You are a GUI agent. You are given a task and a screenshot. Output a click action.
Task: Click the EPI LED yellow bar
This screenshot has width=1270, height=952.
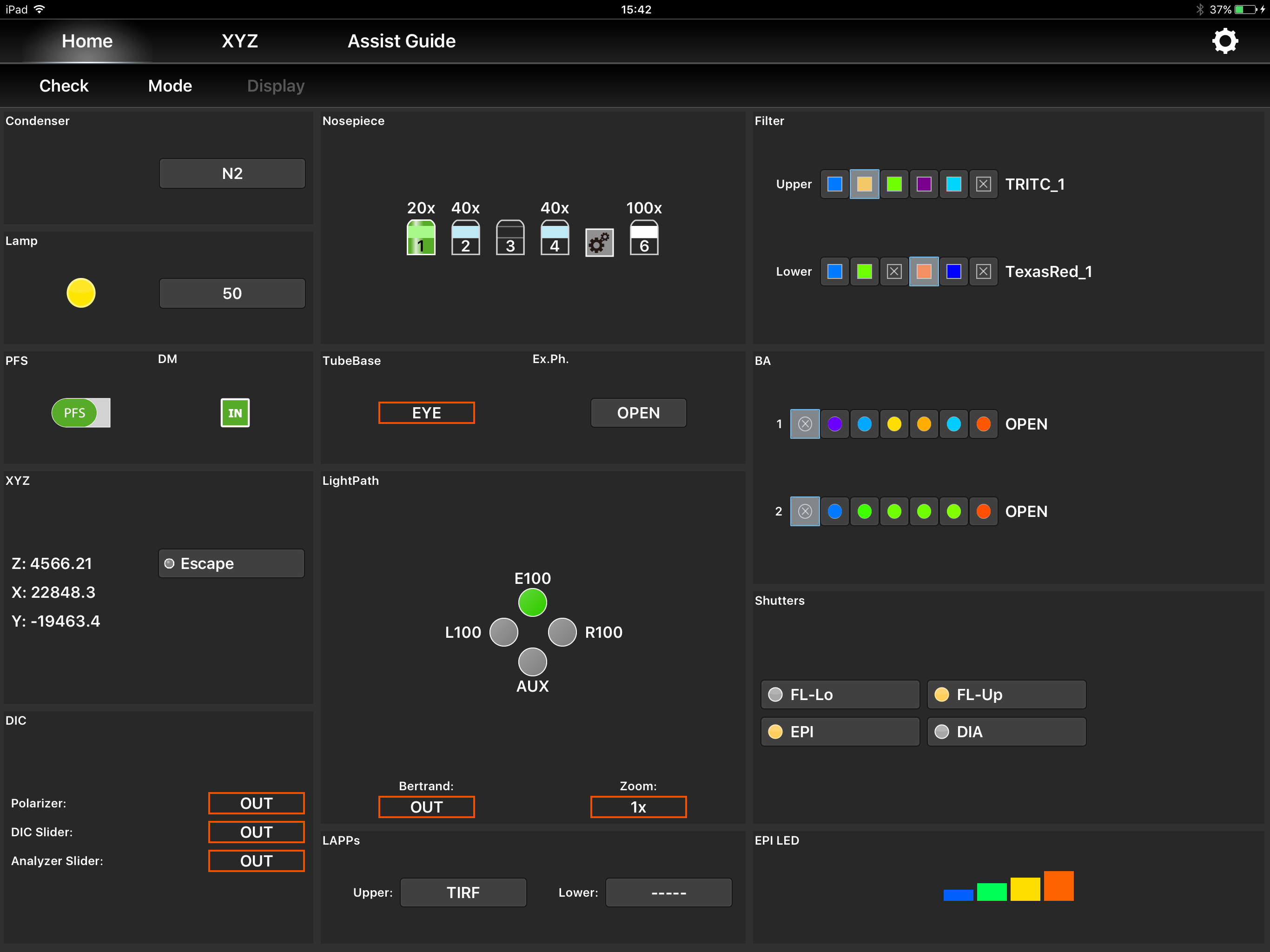click(x=1025, y=889)
